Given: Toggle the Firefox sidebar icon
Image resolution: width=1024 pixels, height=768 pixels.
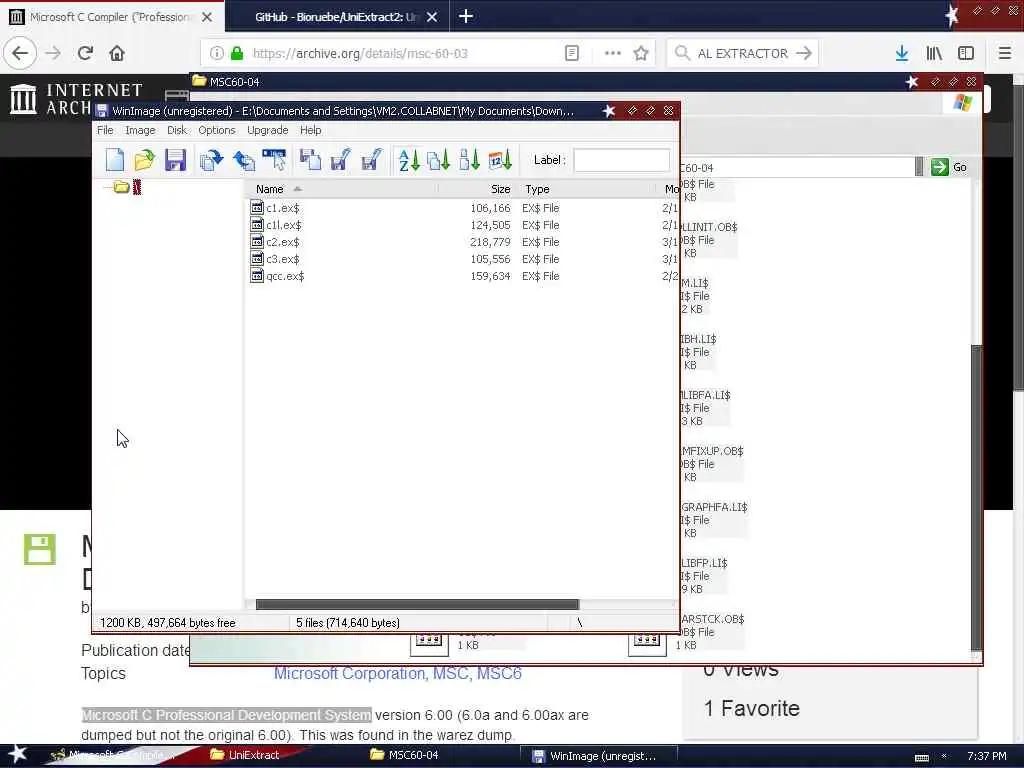Looking at the screenshot, I should point(966,53).
